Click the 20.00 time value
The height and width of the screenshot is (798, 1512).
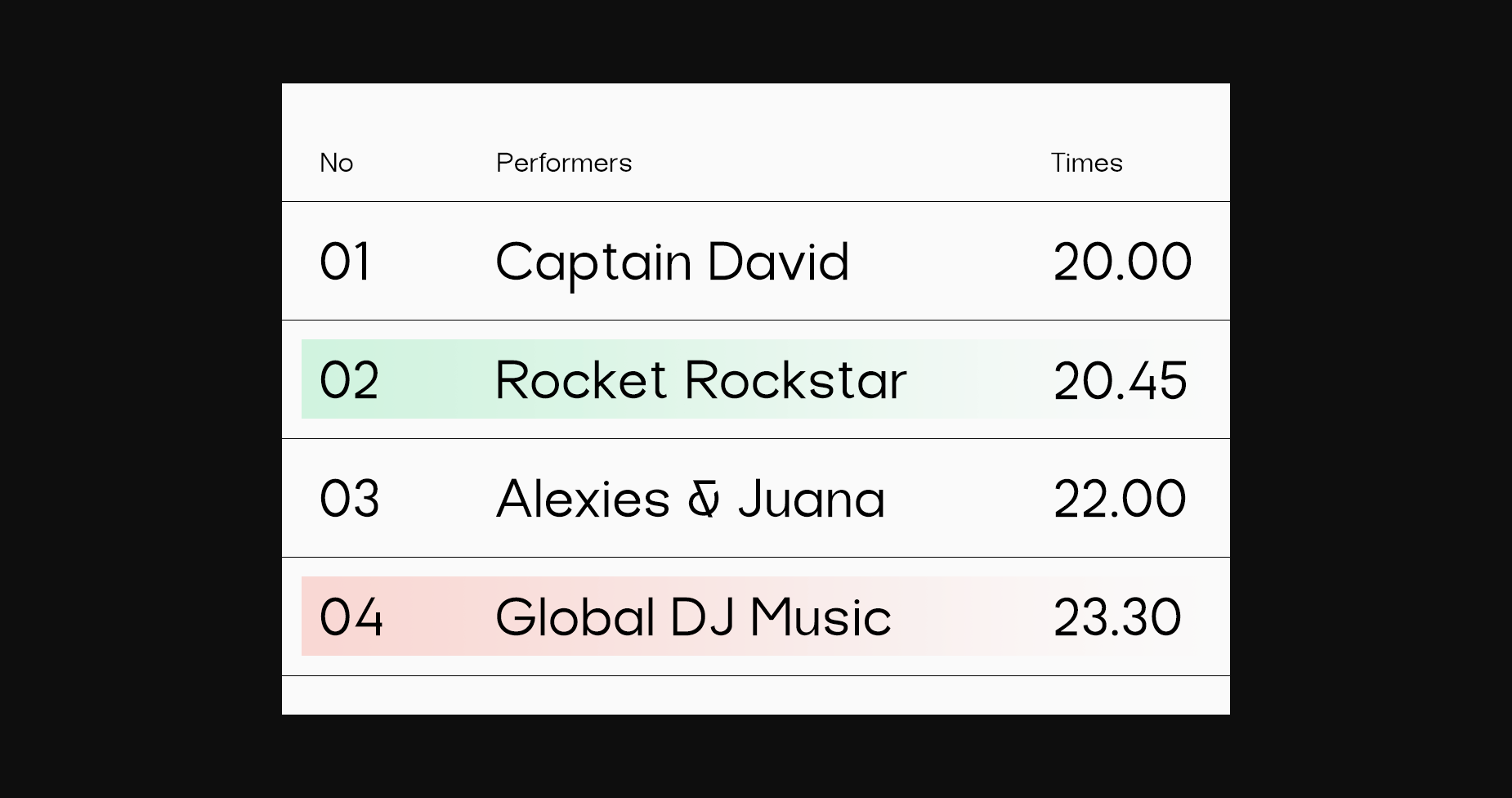(1122, 262)
